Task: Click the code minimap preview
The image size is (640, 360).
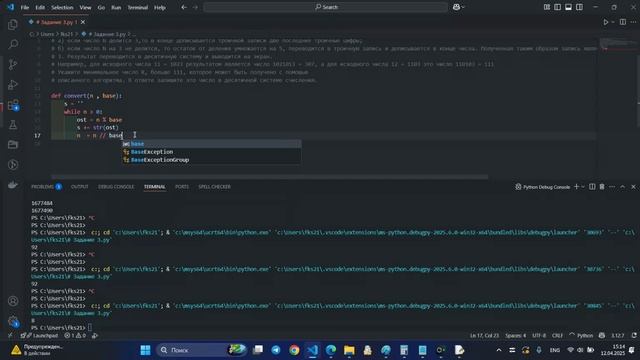Action: click(618, 43)
